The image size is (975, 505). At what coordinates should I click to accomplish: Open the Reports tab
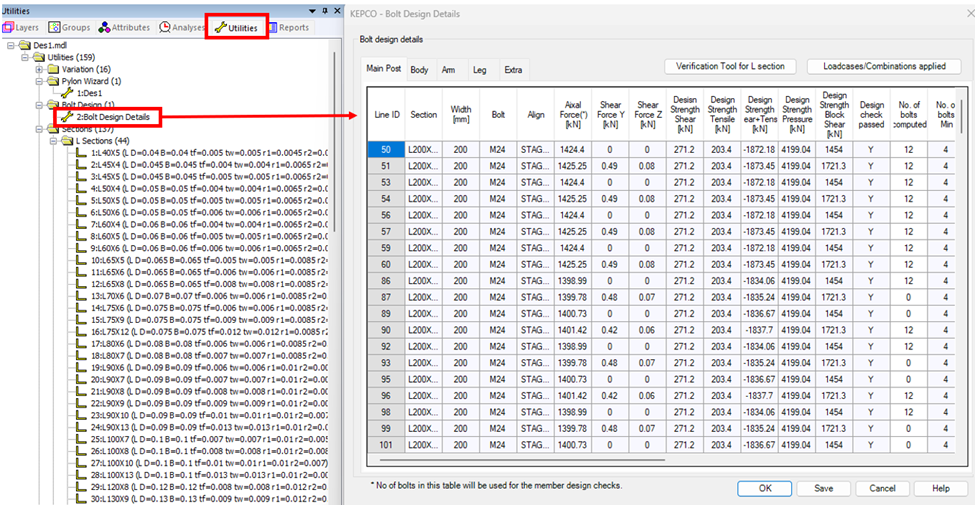(x=287, y=28)
